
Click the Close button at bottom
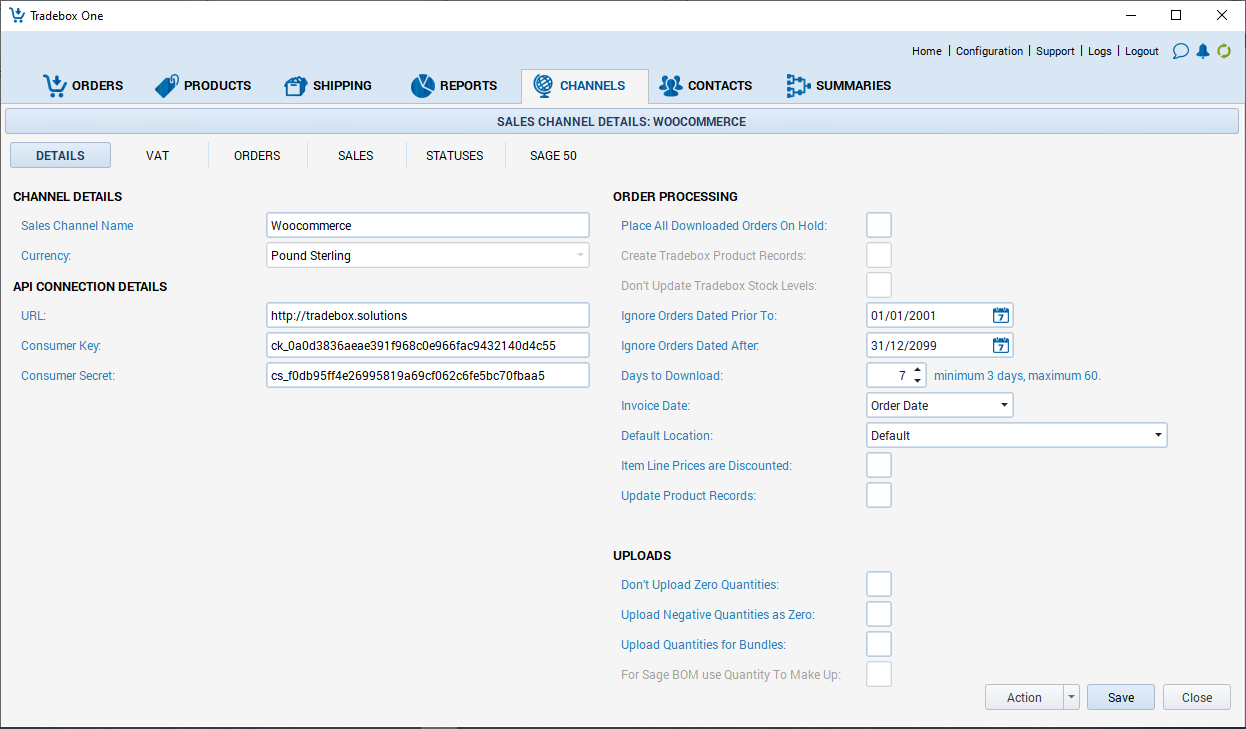pyautogui.click(x=1197, y=697)
